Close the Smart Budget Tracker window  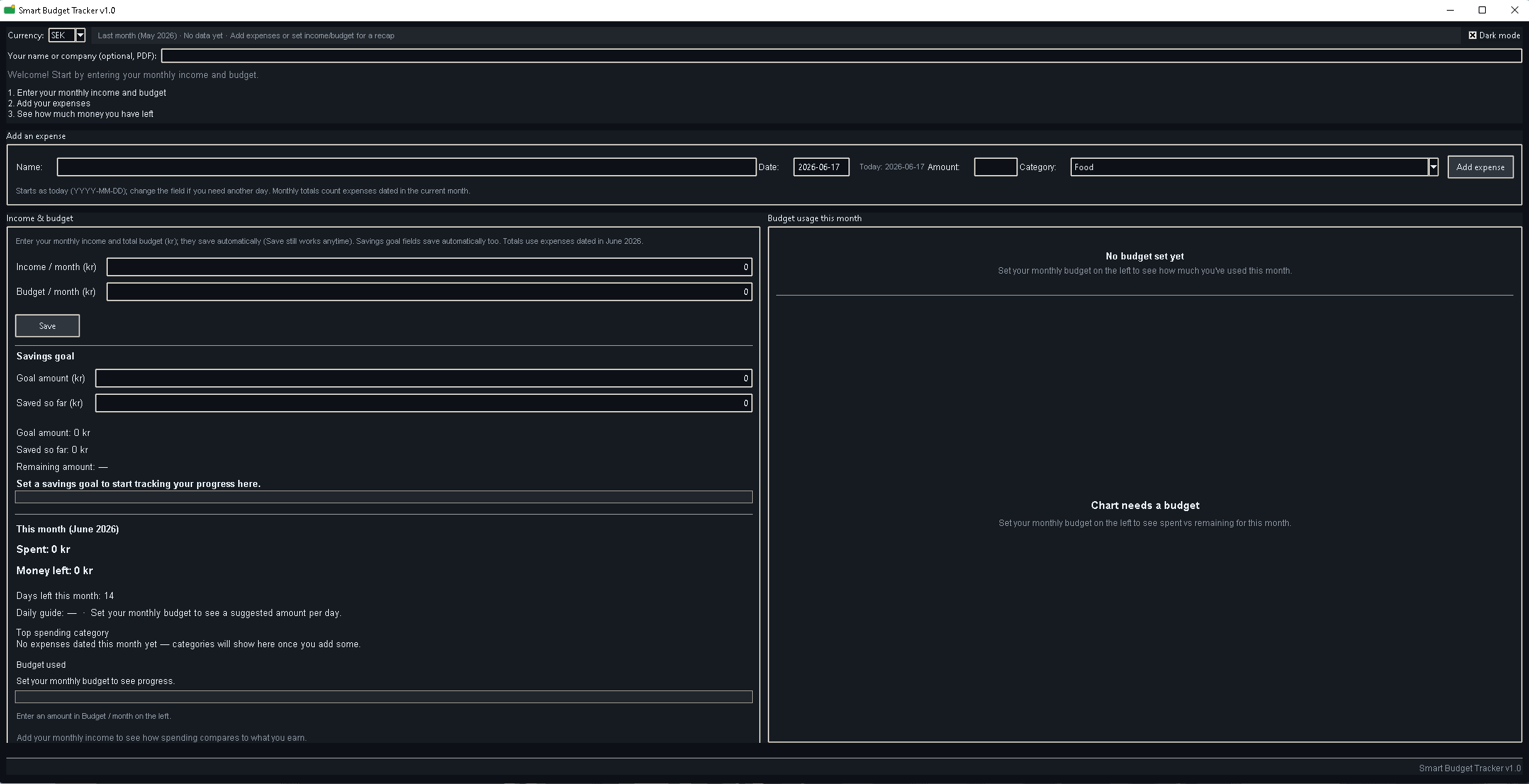[1514, 10]
